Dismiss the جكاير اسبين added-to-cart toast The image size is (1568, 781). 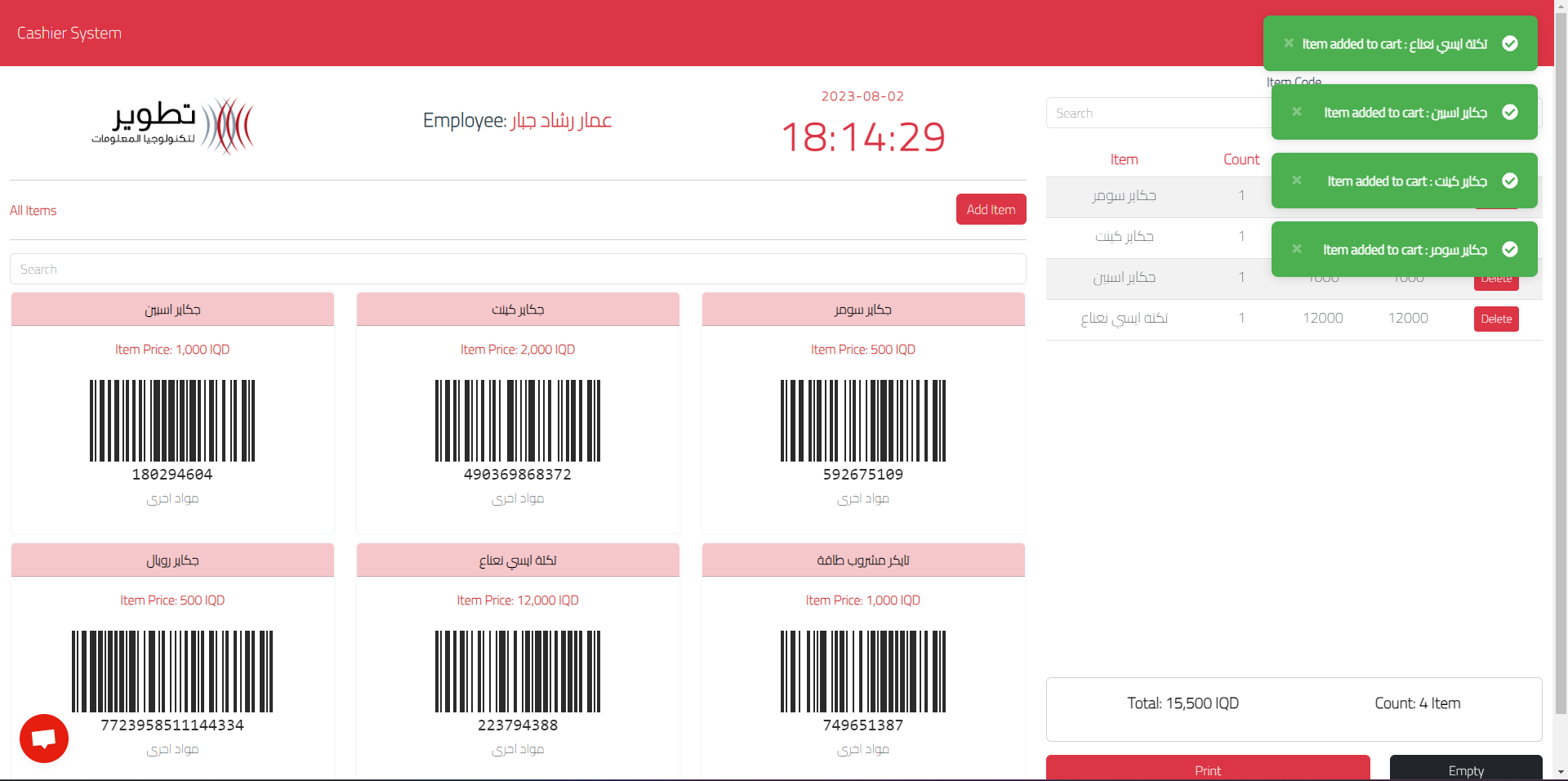coord(1297,112)
